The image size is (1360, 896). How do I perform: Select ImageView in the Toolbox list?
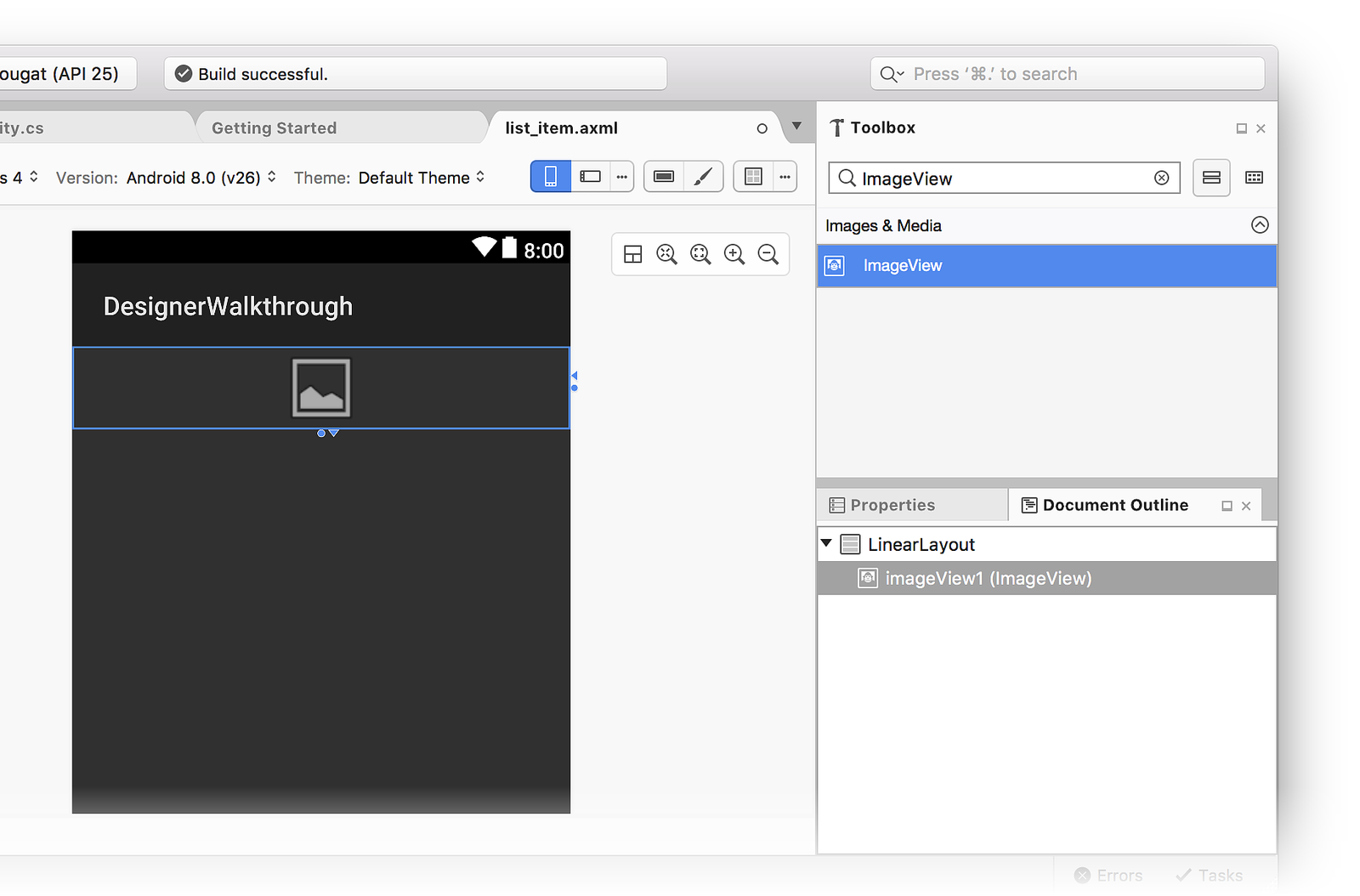pyautogui.click(x=1046, y=266)
